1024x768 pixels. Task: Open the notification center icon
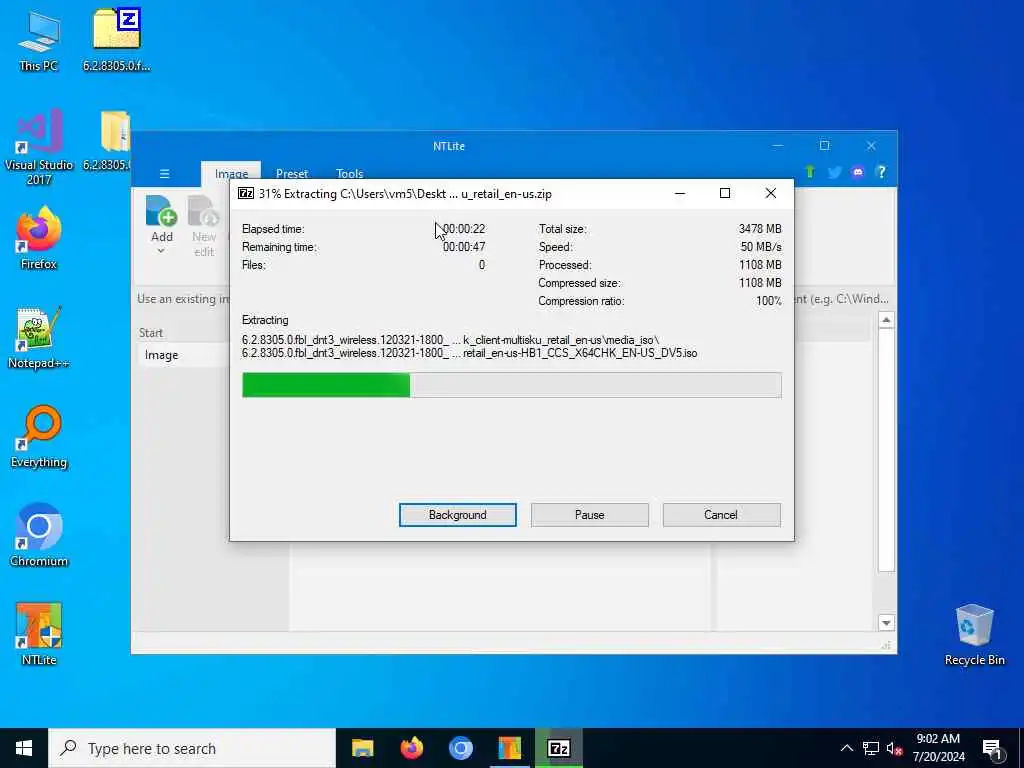point(992,749)
